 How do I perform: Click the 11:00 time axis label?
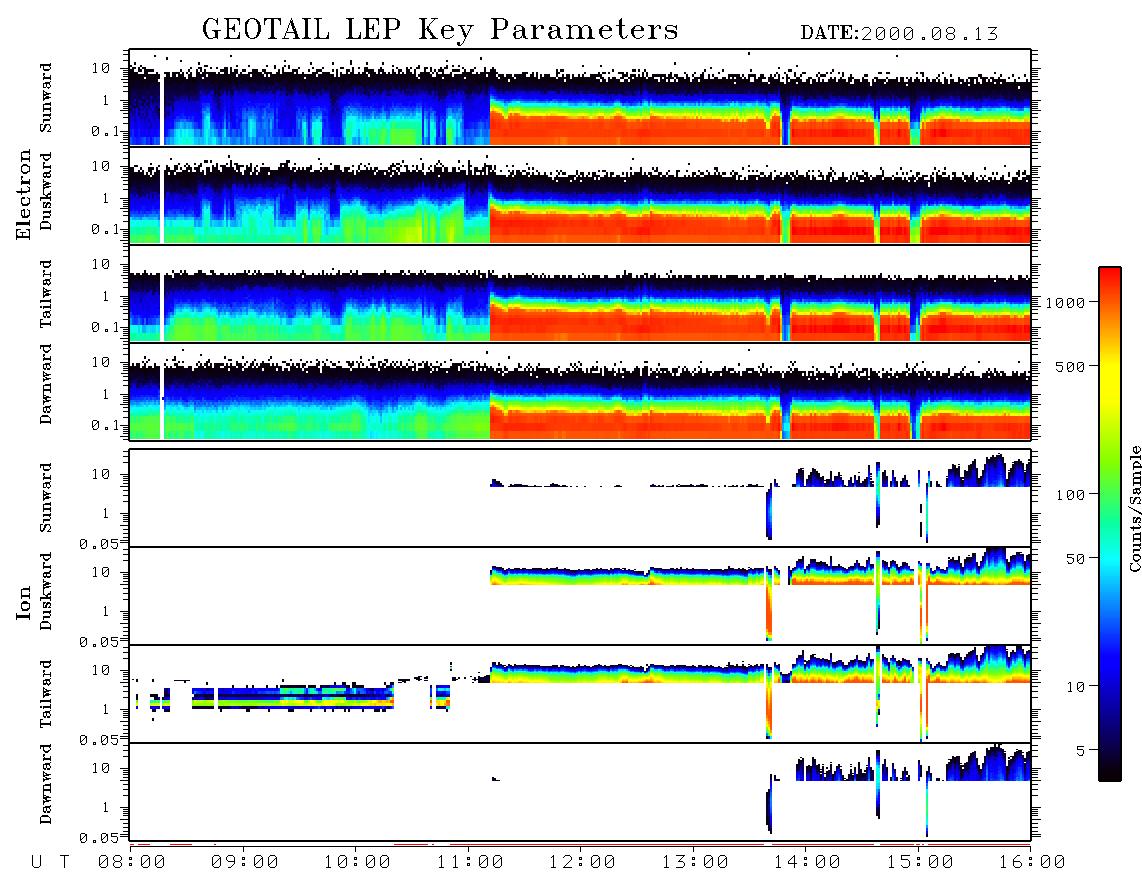click(x=470, y=862)
